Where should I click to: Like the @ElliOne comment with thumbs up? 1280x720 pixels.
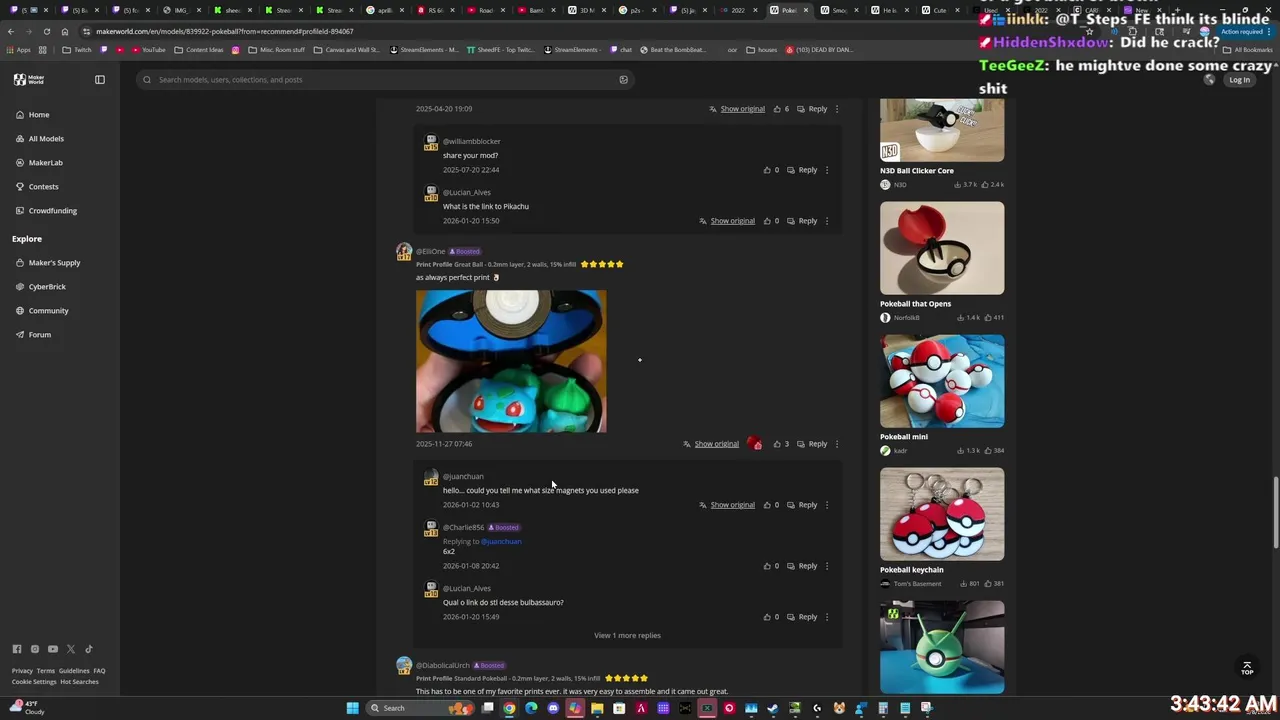point(777,444)
